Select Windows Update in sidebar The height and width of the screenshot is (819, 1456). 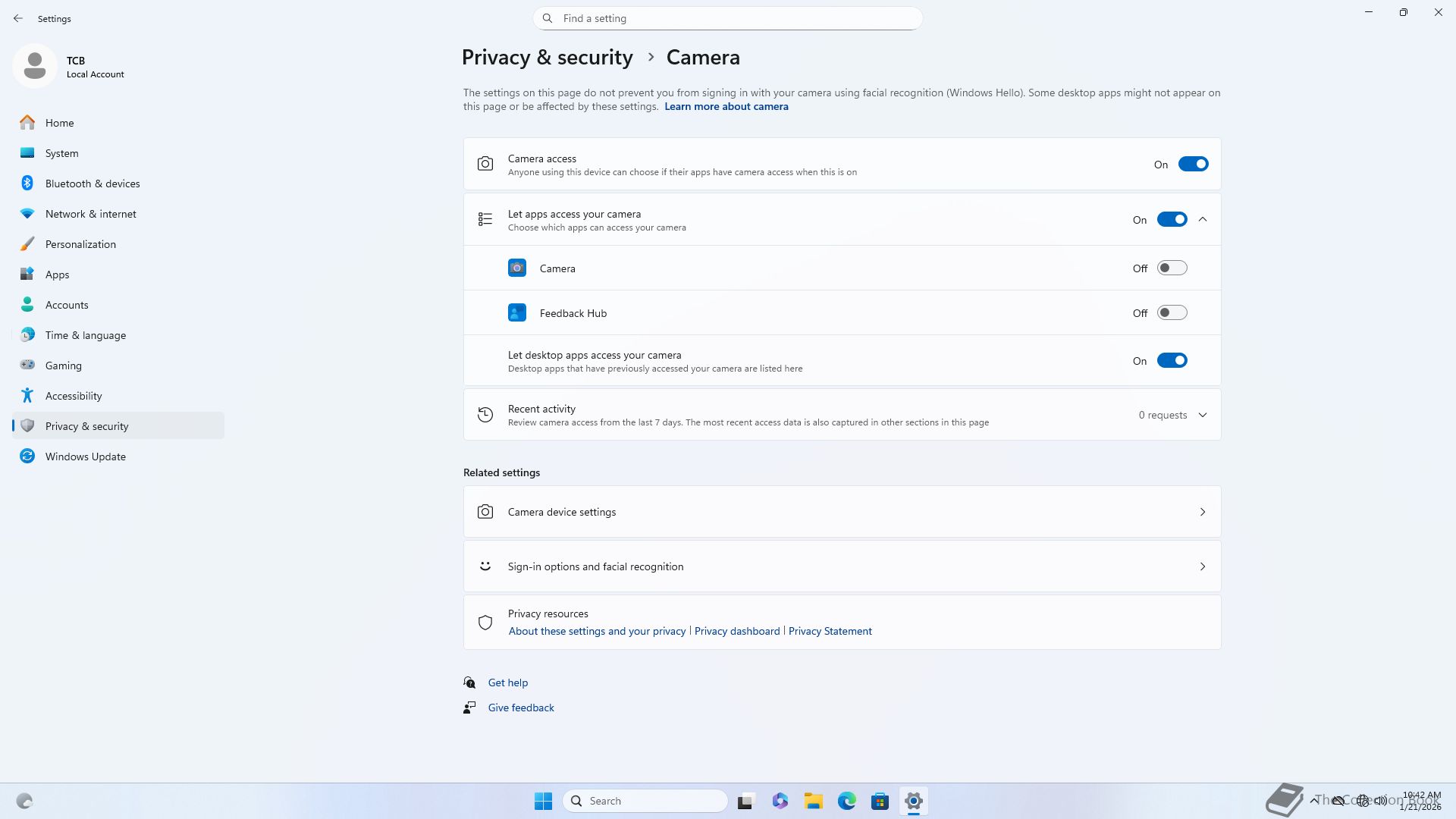(x=85, y=457)
